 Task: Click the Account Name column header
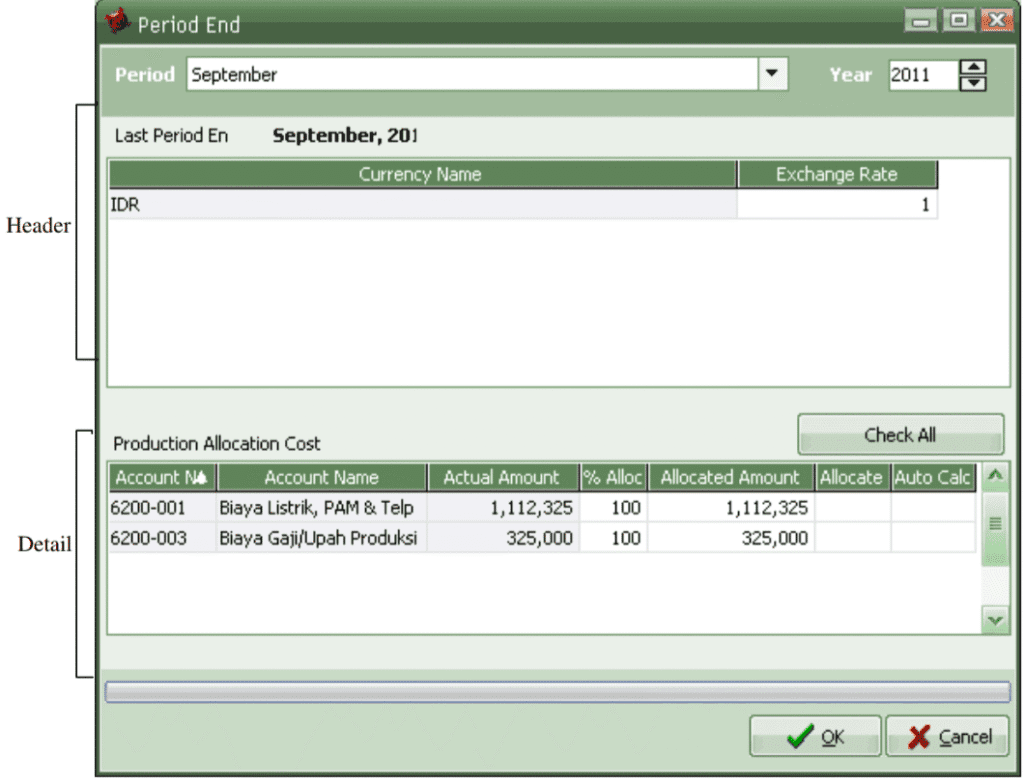tap(321, 478)
